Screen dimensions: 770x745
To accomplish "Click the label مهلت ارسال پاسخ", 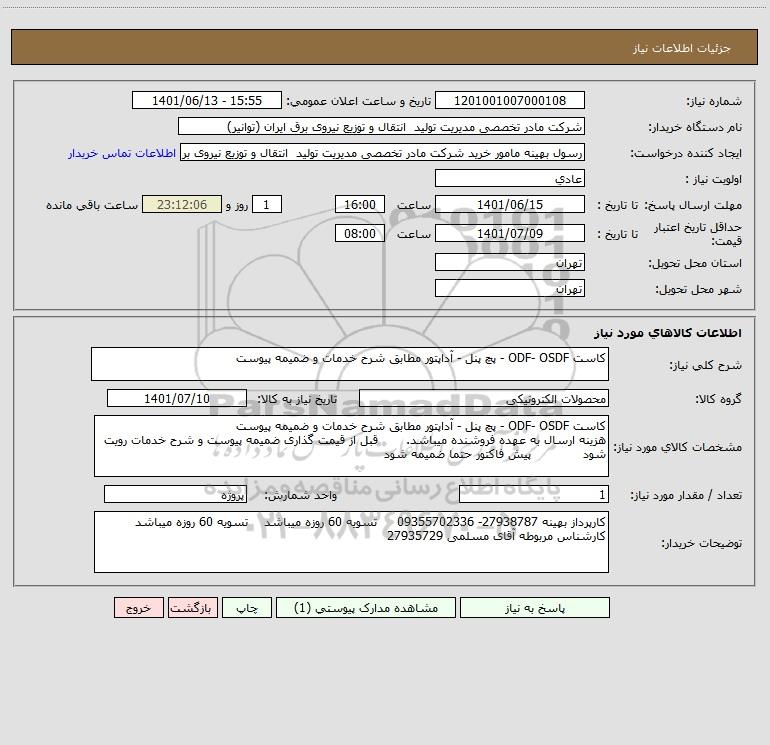I will pyautogui.click(x=693, y=205).
